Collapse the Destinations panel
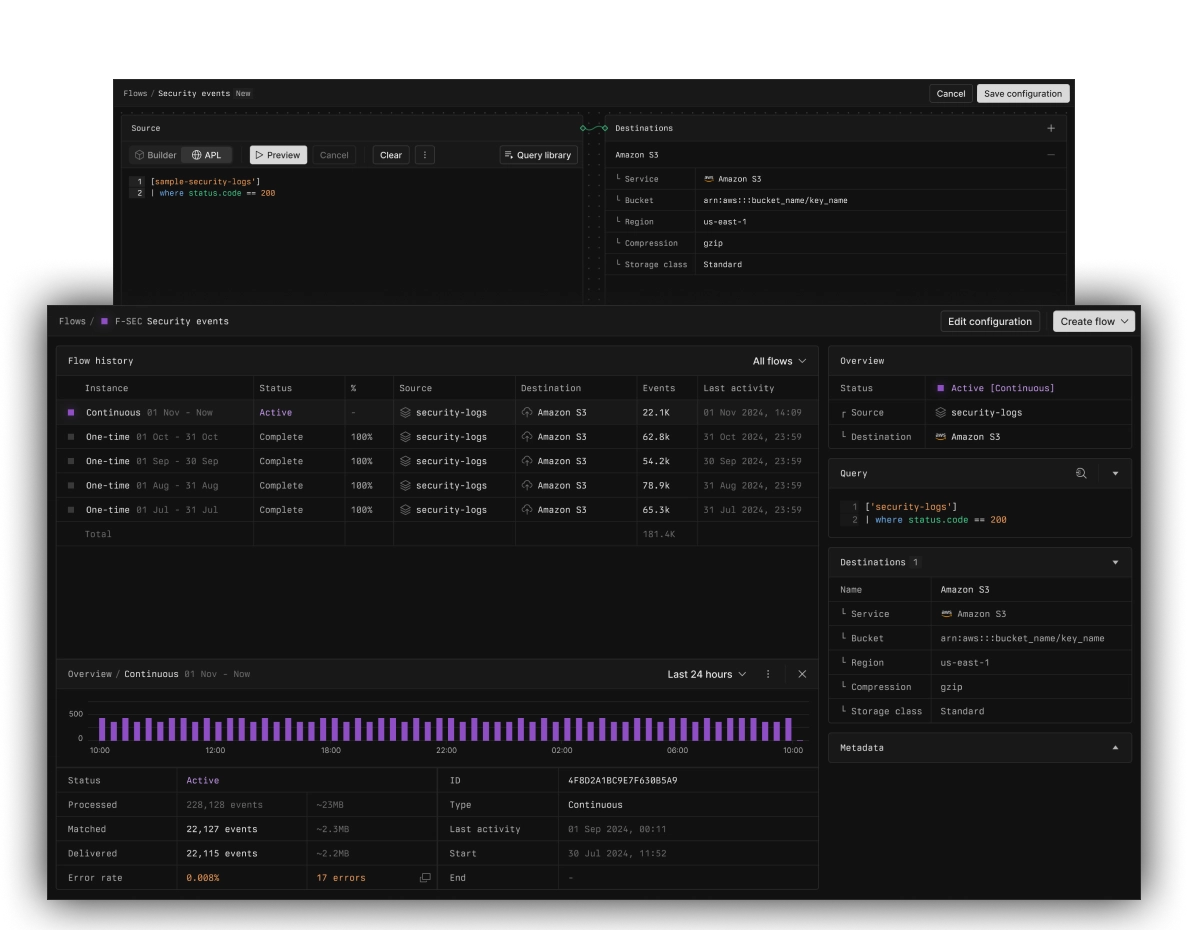This screenshot has width=1188, height=930. tap(1117, 562)
